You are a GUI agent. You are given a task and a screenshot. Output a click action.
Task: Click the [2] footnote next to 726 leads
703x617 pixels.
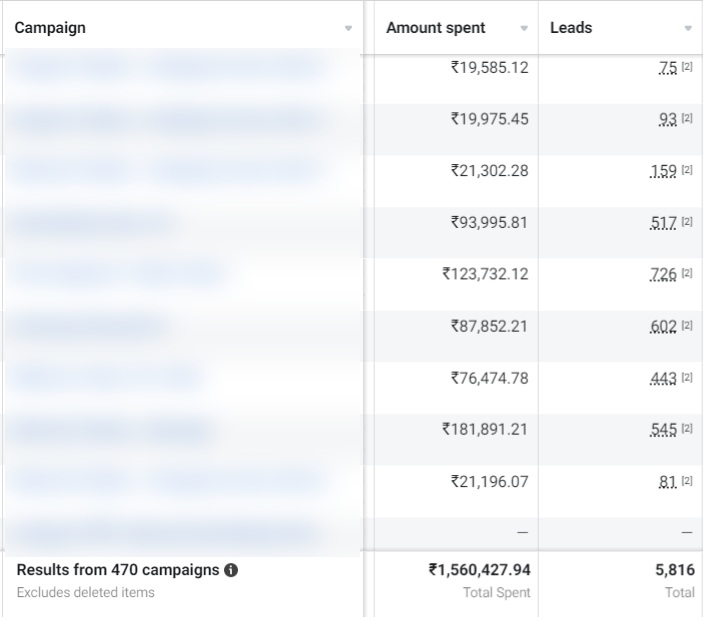click(x=687, y=273)
